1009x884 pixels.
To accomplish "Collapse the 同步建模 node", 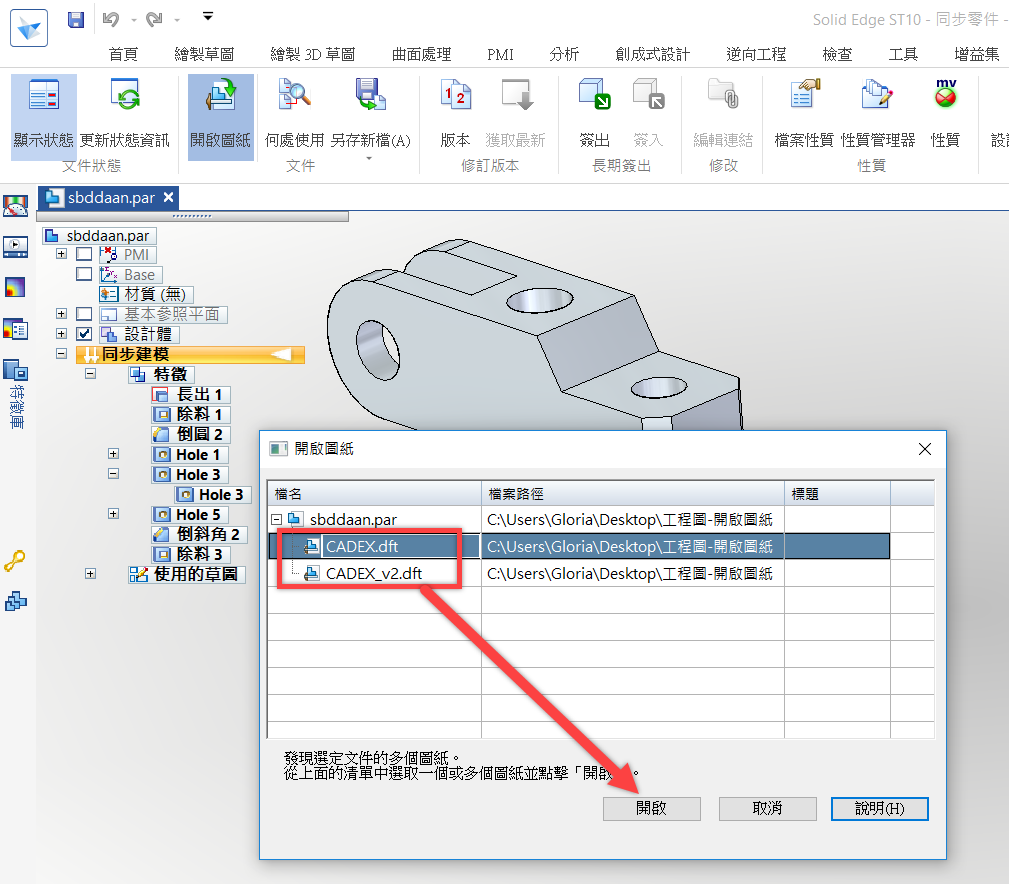I will (x=61, y=354).
